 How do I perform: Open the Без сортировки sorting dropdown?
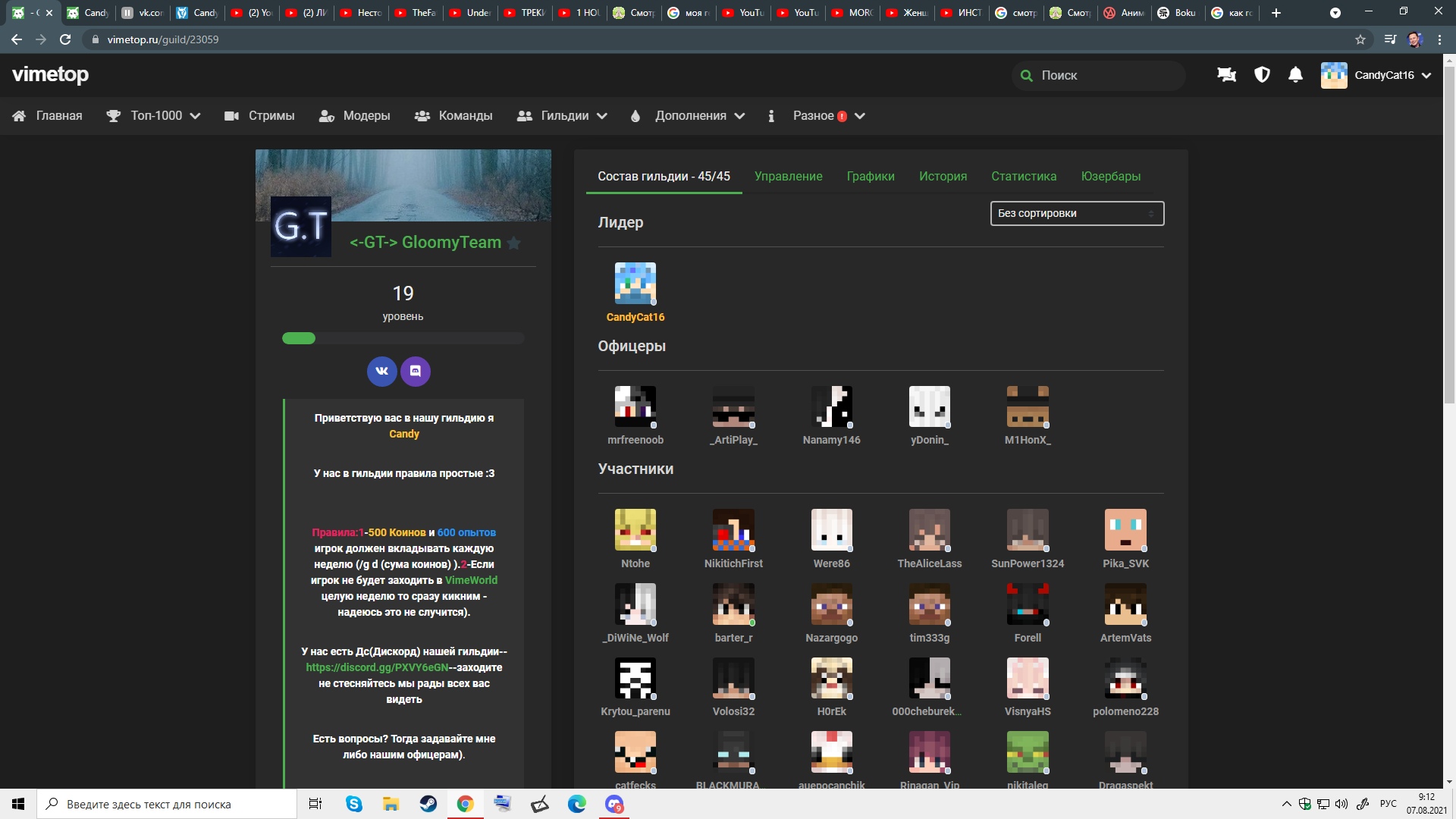1076,214
